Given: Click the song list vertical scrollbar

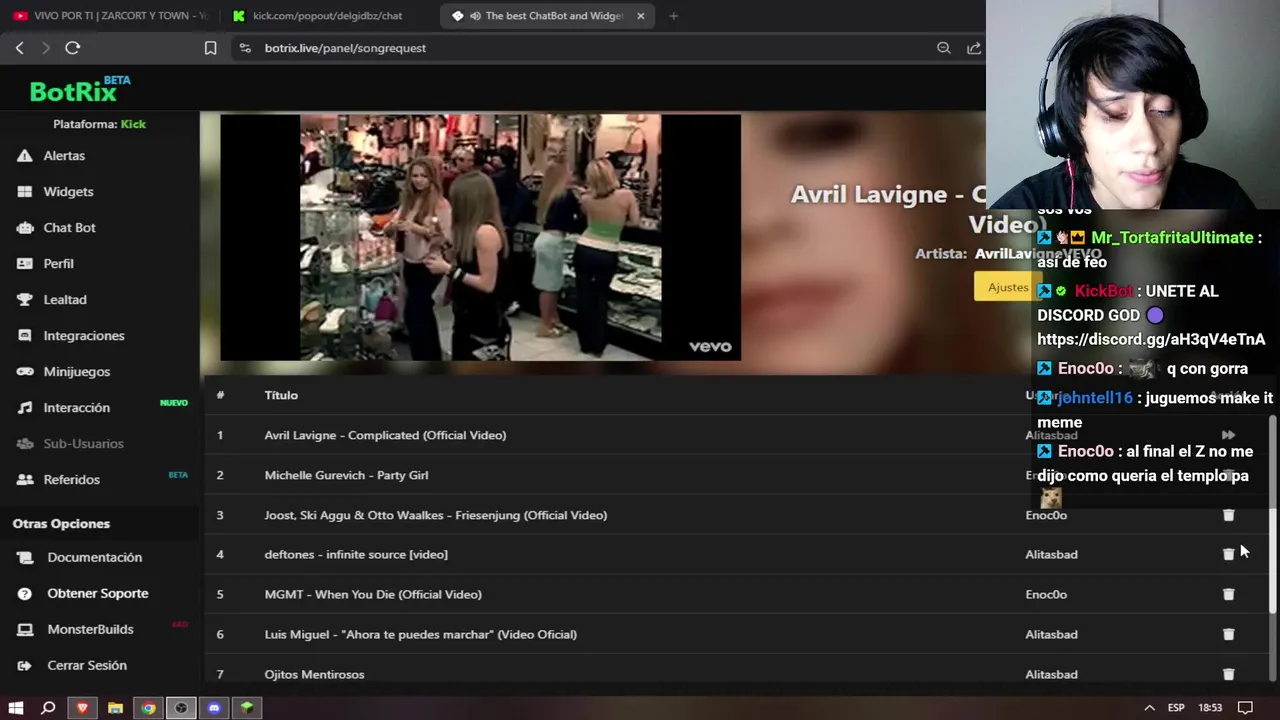Looking at the screenshot, I should (x=1273, y=512).
